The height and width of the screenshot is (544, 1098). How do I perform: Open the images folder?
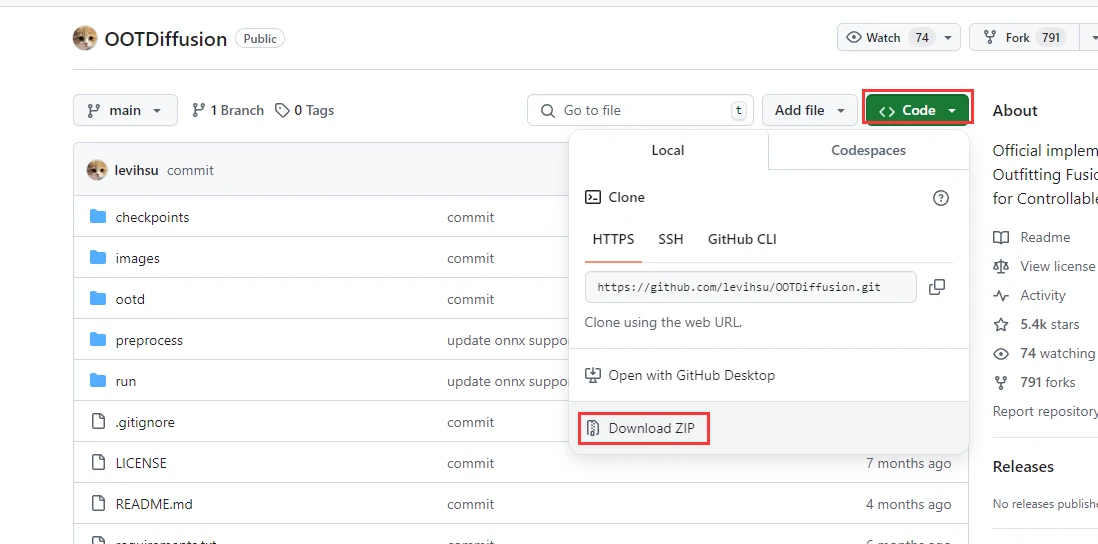(137, 258)
